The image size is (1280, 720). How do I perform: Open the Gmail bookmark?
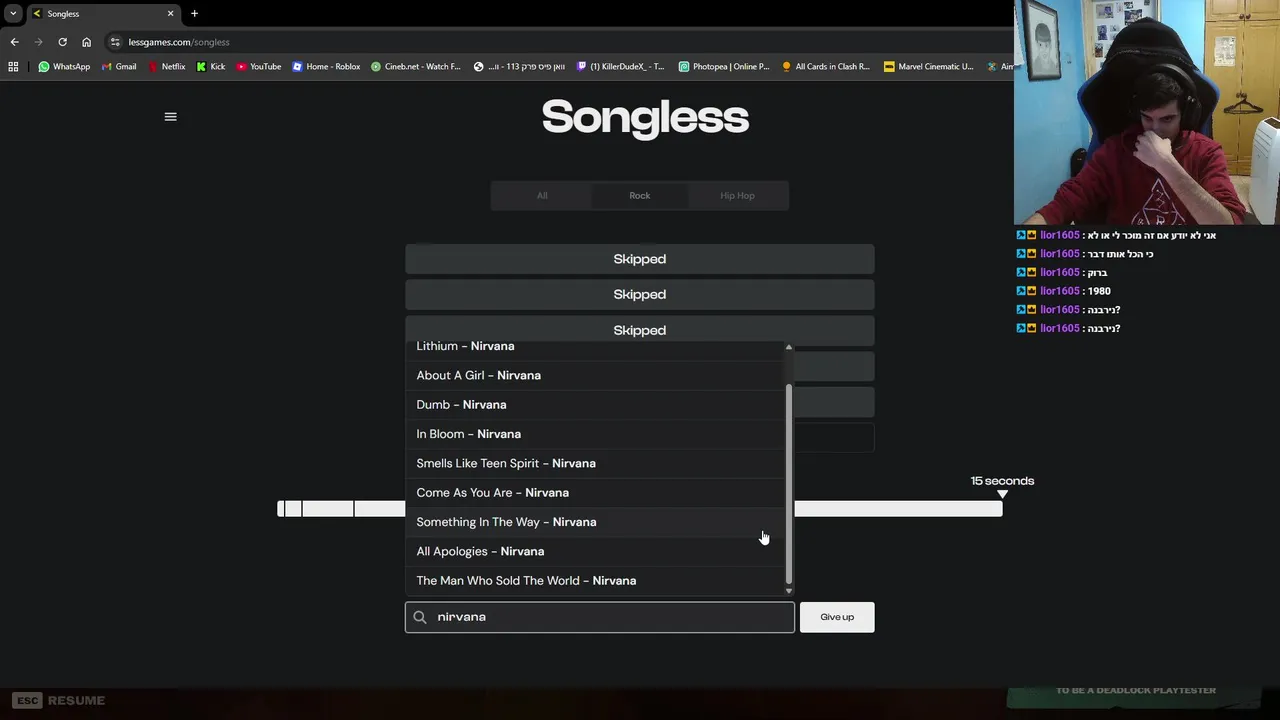(119, 67)
